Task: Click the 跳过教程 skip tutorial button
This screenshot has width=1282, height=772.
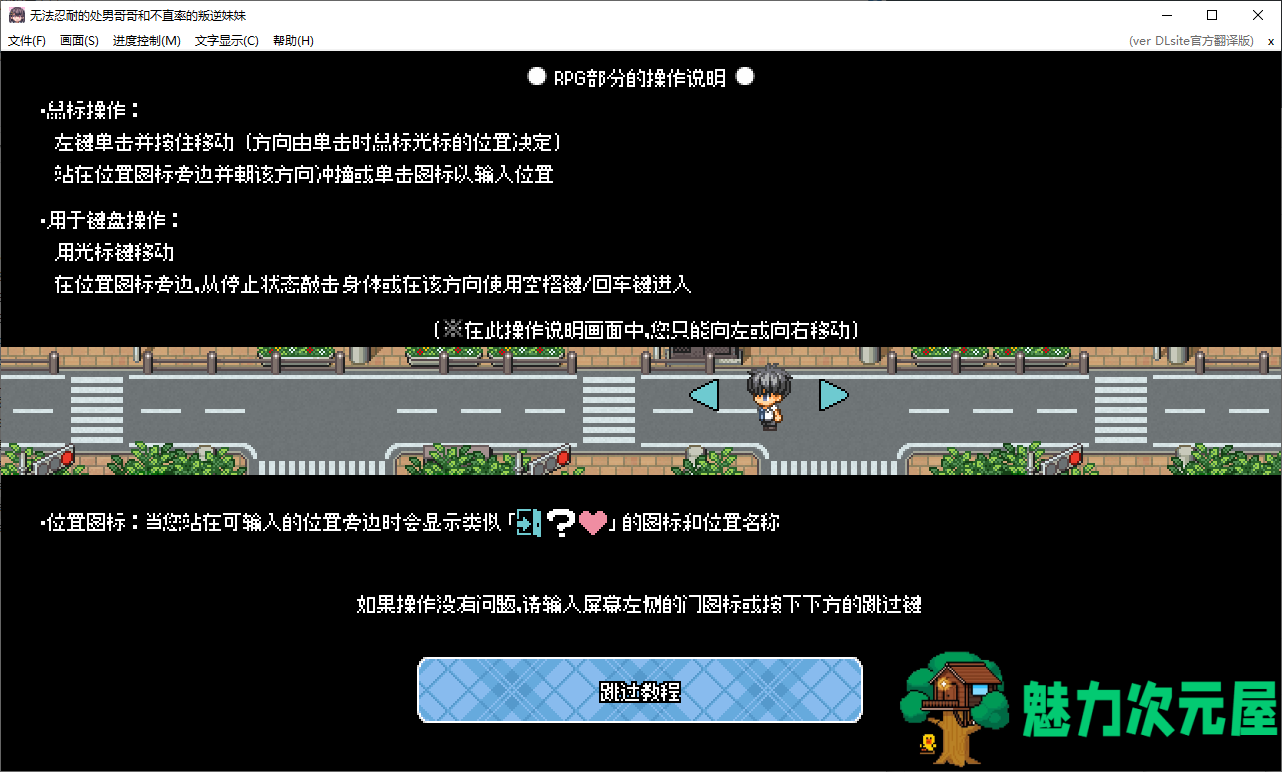Action: 640,690
